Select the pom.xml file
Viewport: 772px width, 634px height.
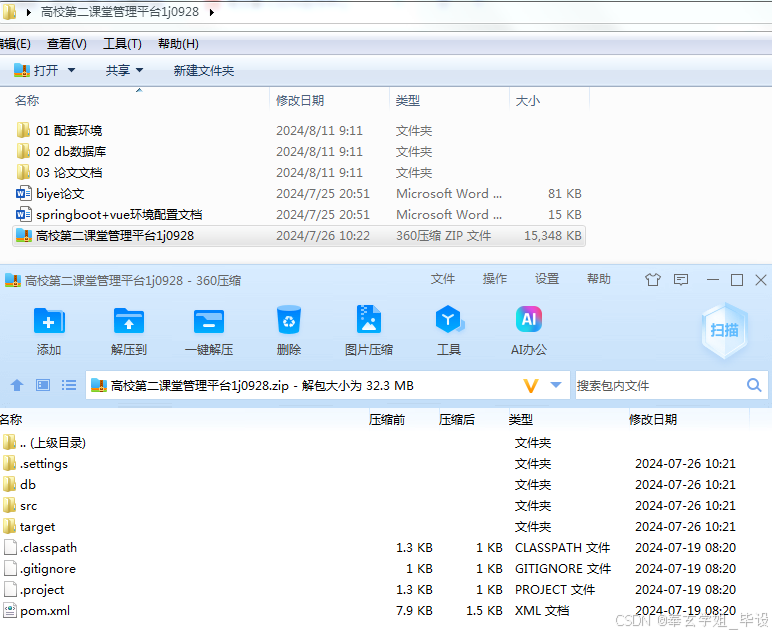[36, 611]
